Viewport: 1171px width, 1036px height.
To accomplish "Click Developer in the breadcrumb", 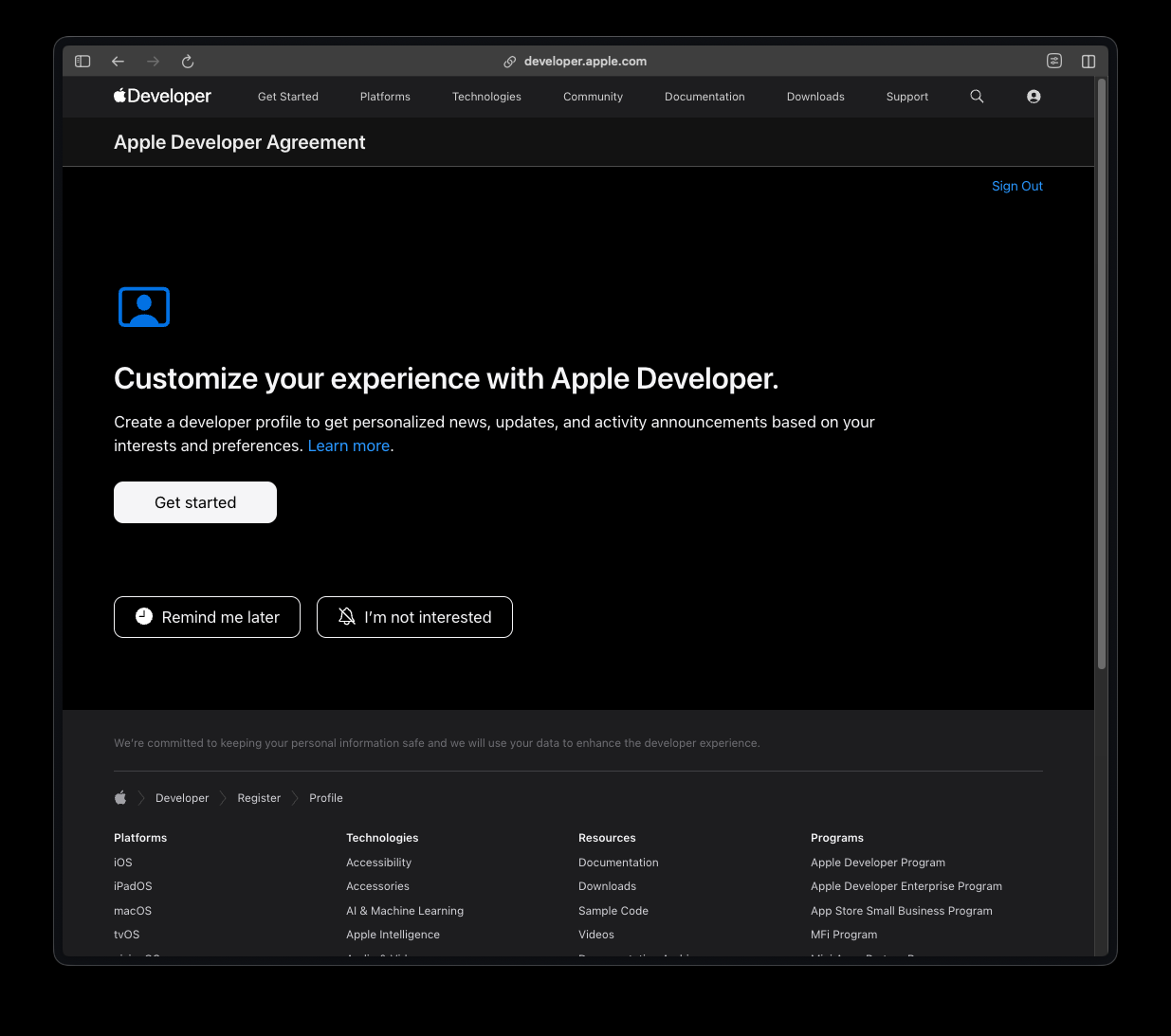I will coord(182,798).
